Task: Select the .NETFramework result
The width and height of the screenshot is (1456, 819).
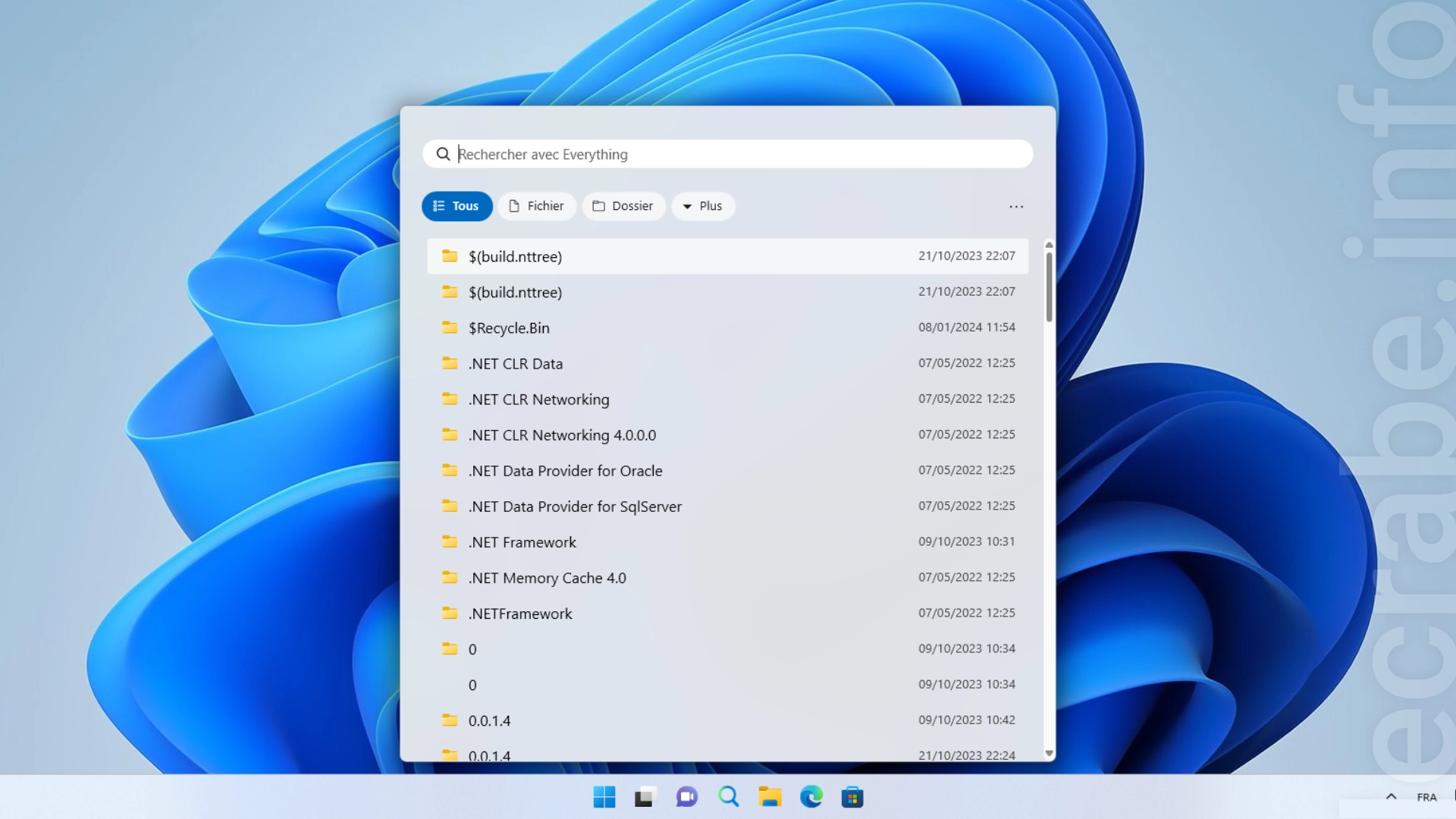Action: pos(728,613)
